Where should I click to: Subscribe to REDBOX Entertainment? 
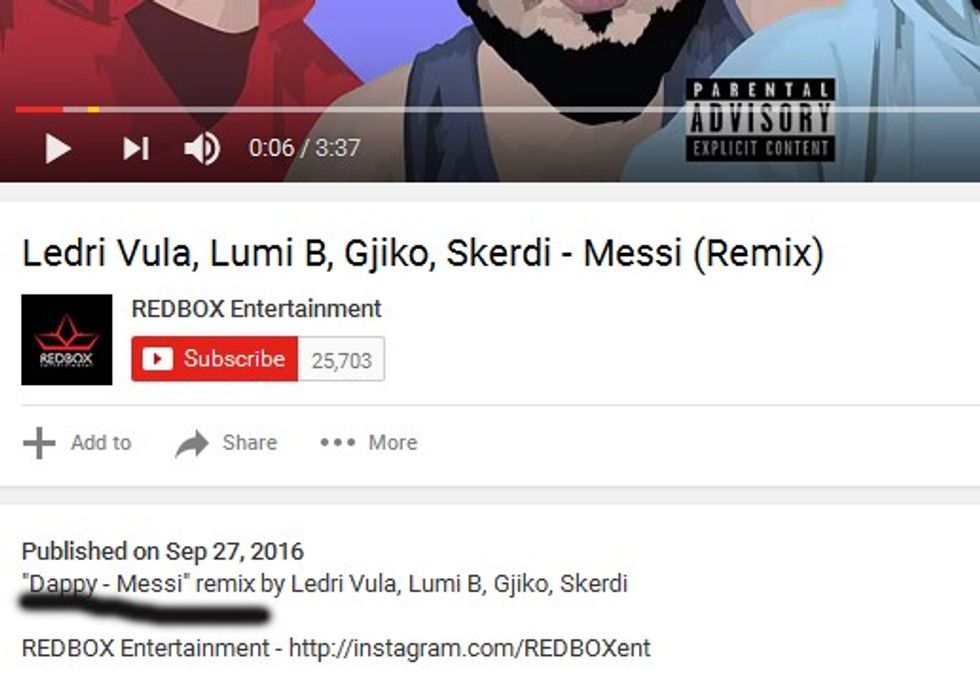click(214, 359)
